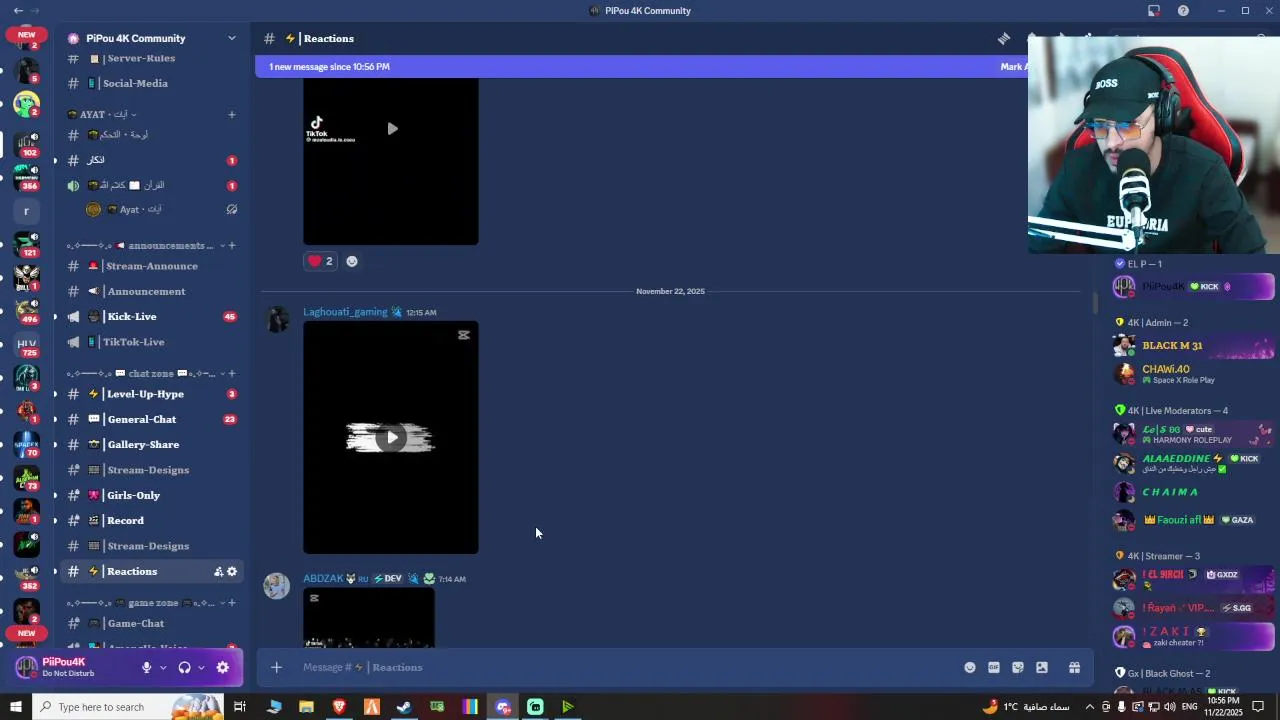
Task: Open the server labeled r
Action: [x=27, y=211]
